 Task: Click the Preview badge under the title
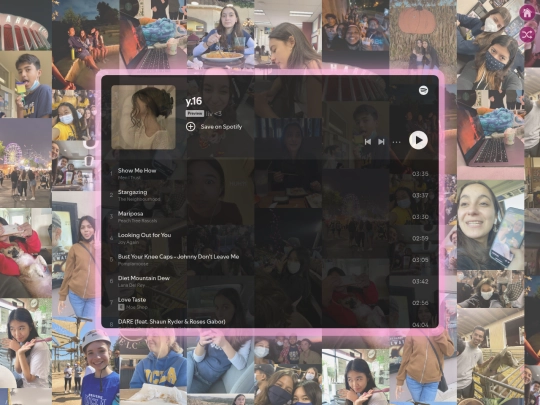pyautogui.click(x=195, y=113)
